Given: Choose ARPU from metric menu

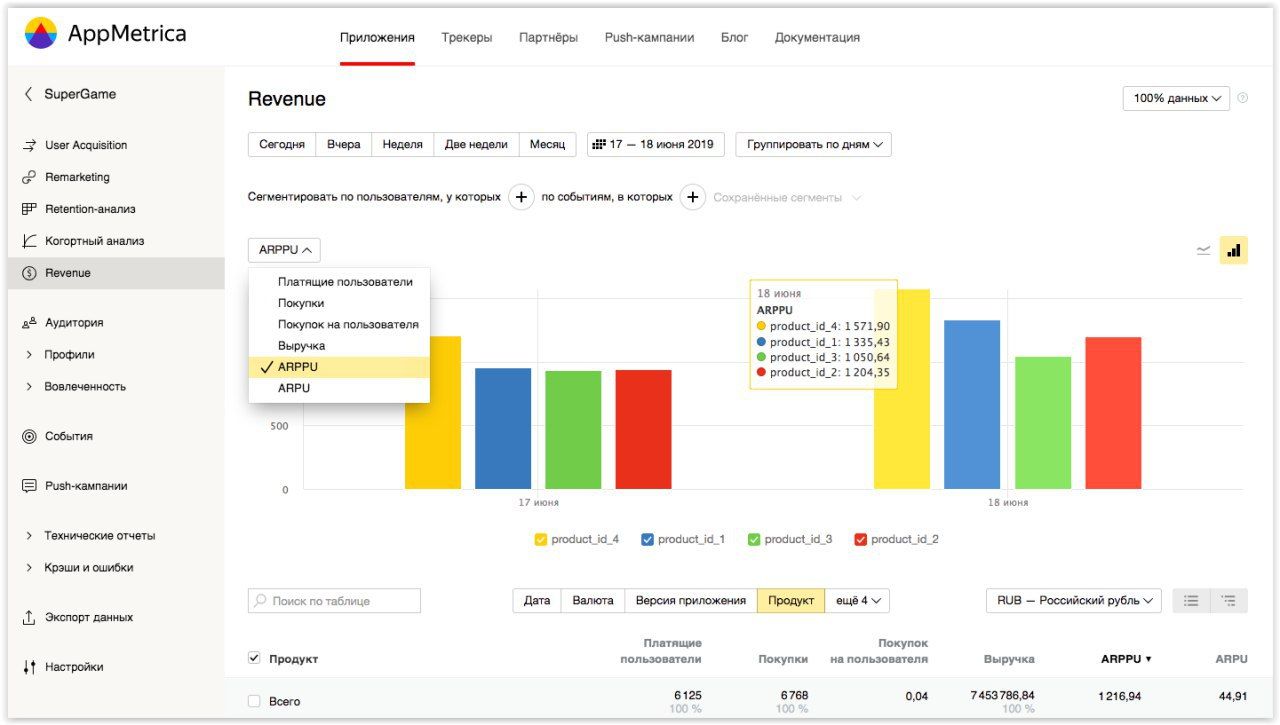Looking at the screenshot, I should 339,388.
